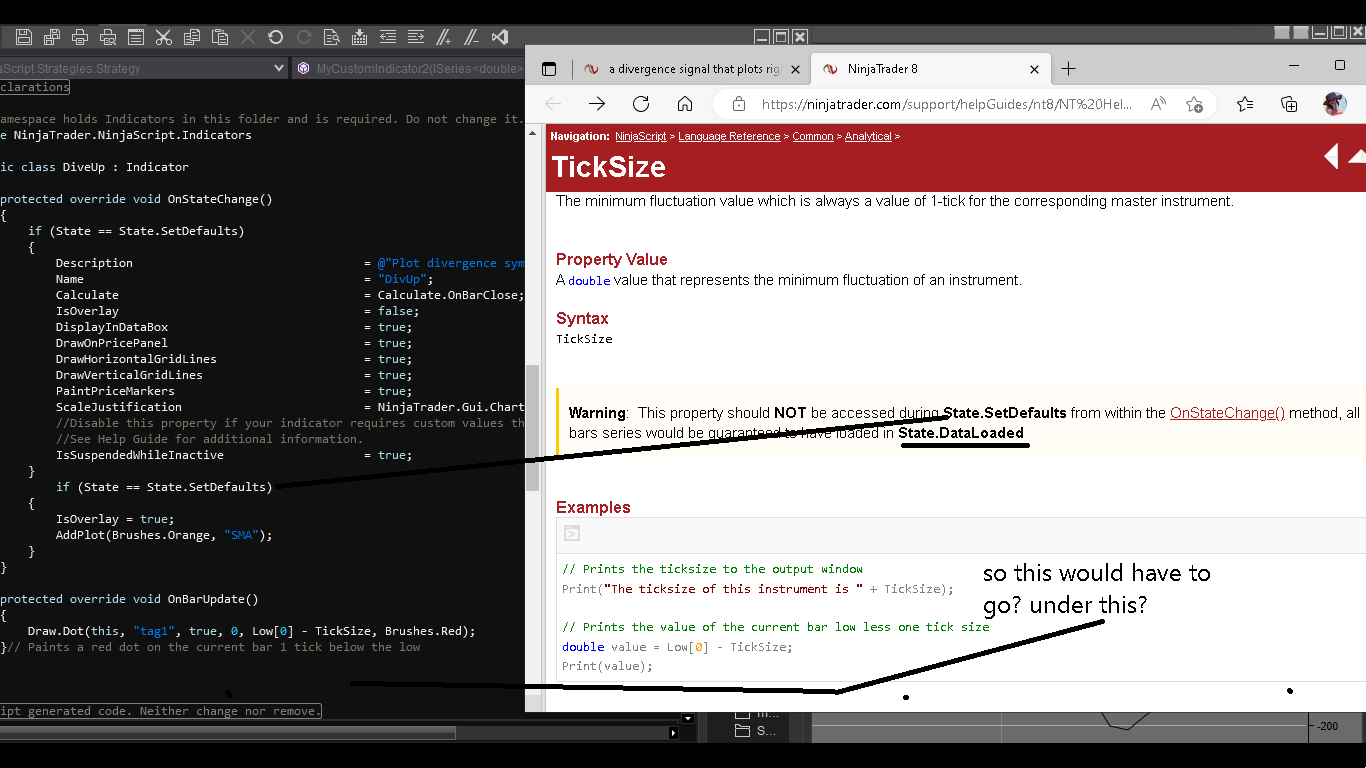Add this page to favorites
This screenshot has width=1366, height=768.
tap(1194, 104)
